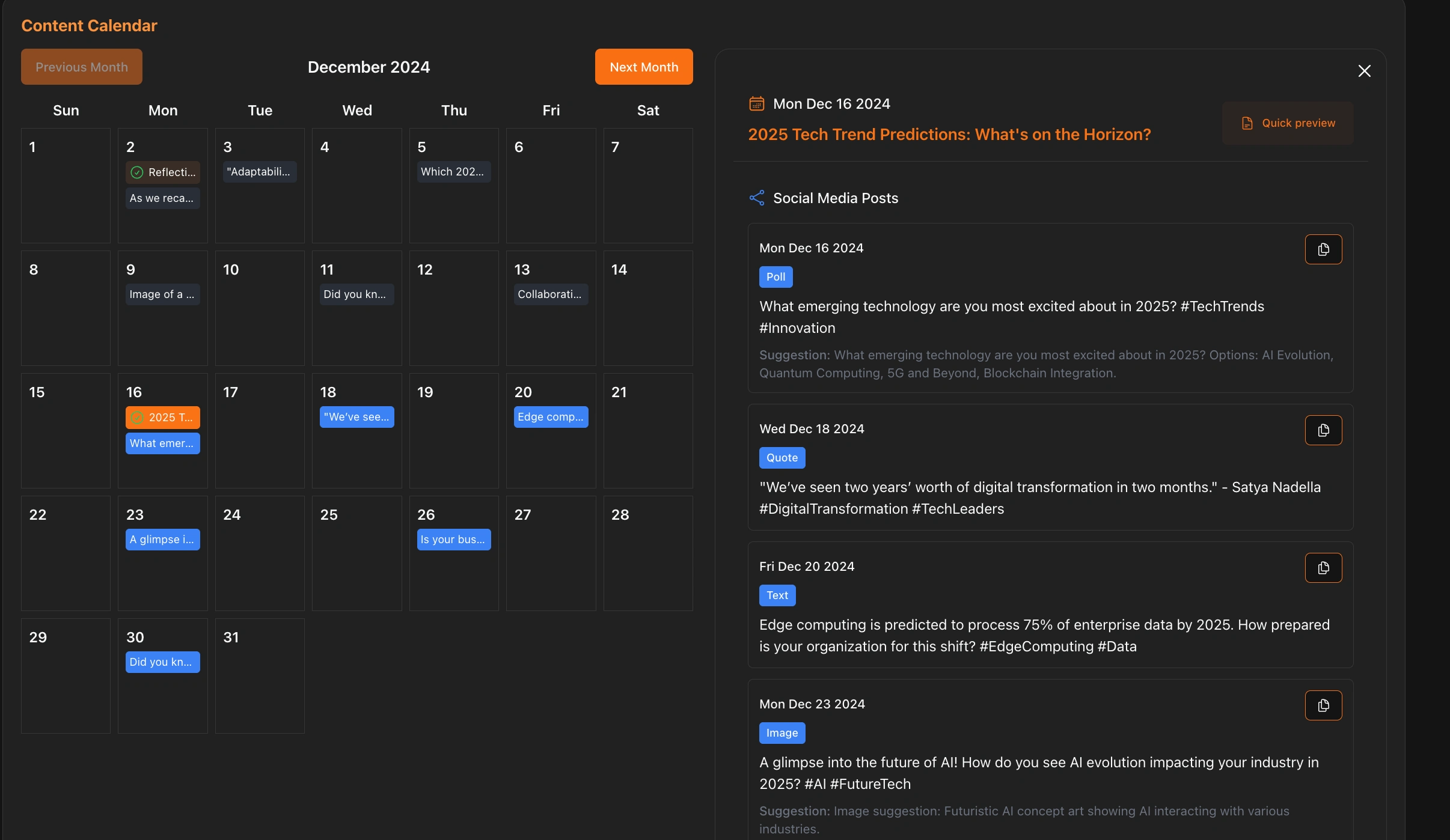Advance to Next Month
The height and width of the screenshot is (840, 1450).
[643, 66]
